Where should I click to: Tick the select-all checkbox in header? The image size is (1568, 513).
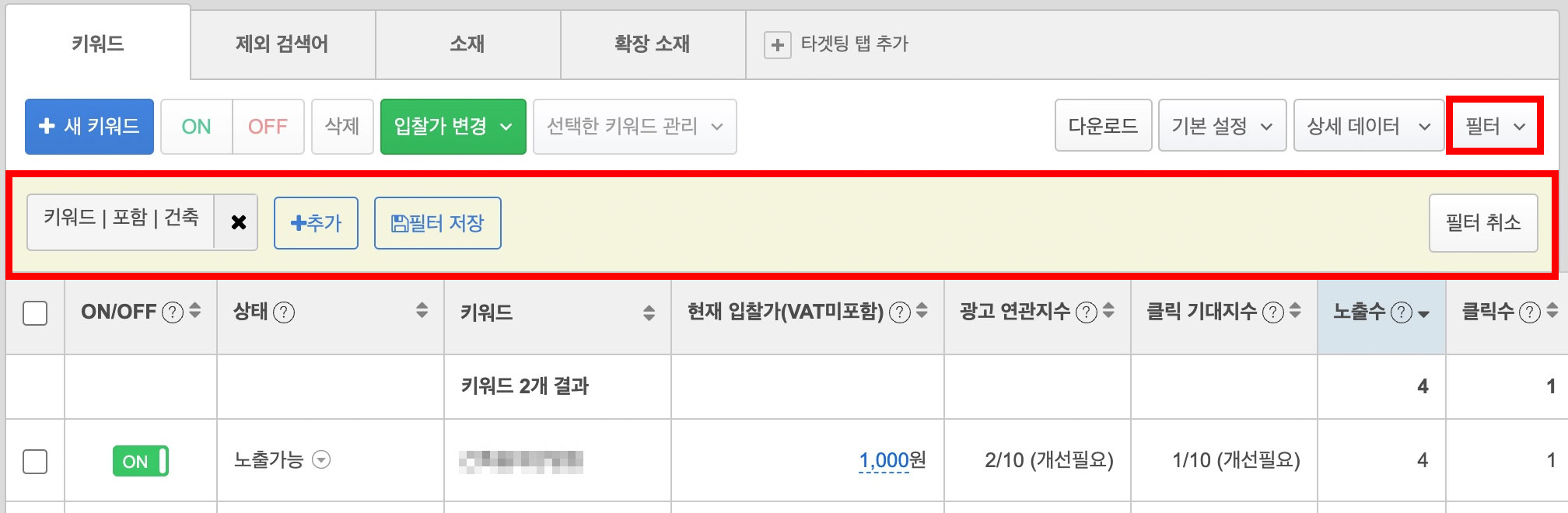(35, 313)
